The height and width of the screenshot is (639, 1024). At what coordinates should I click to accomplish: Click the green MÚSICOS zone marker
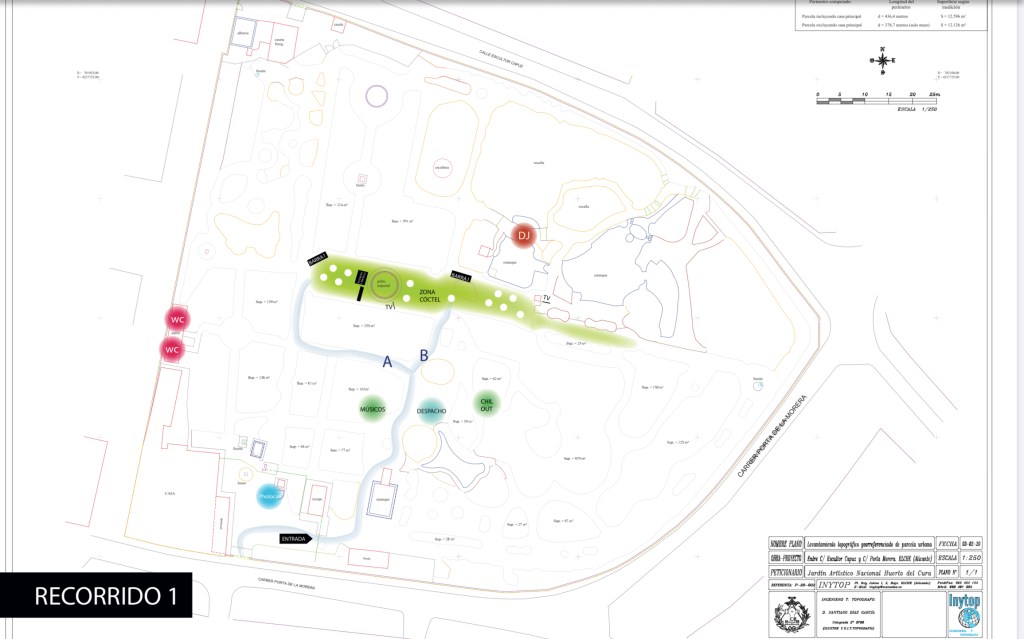tap(372, 410)
